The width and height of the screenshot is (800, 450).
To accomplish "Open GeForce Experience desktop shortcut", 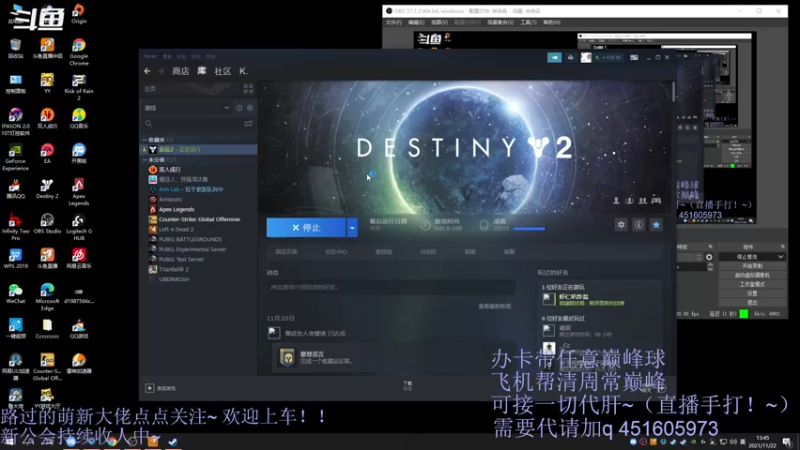I will click(x=15, y=157).
